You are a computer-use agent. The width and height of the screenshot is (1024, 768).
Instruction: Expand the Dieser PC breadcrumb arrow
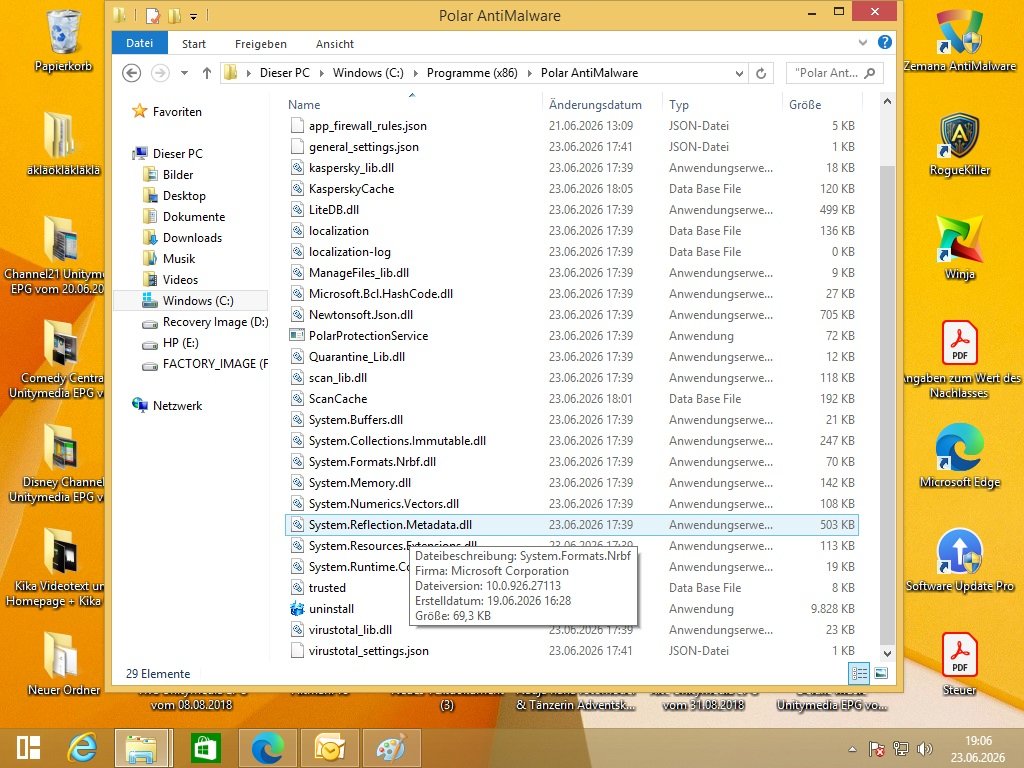[321, 73]
